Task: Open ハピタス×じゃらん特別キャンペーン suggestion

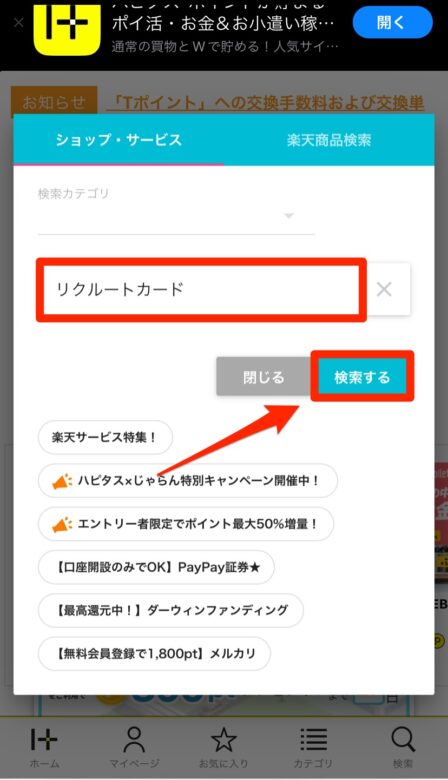Action: pyautogui.click(x=188, y=481)
